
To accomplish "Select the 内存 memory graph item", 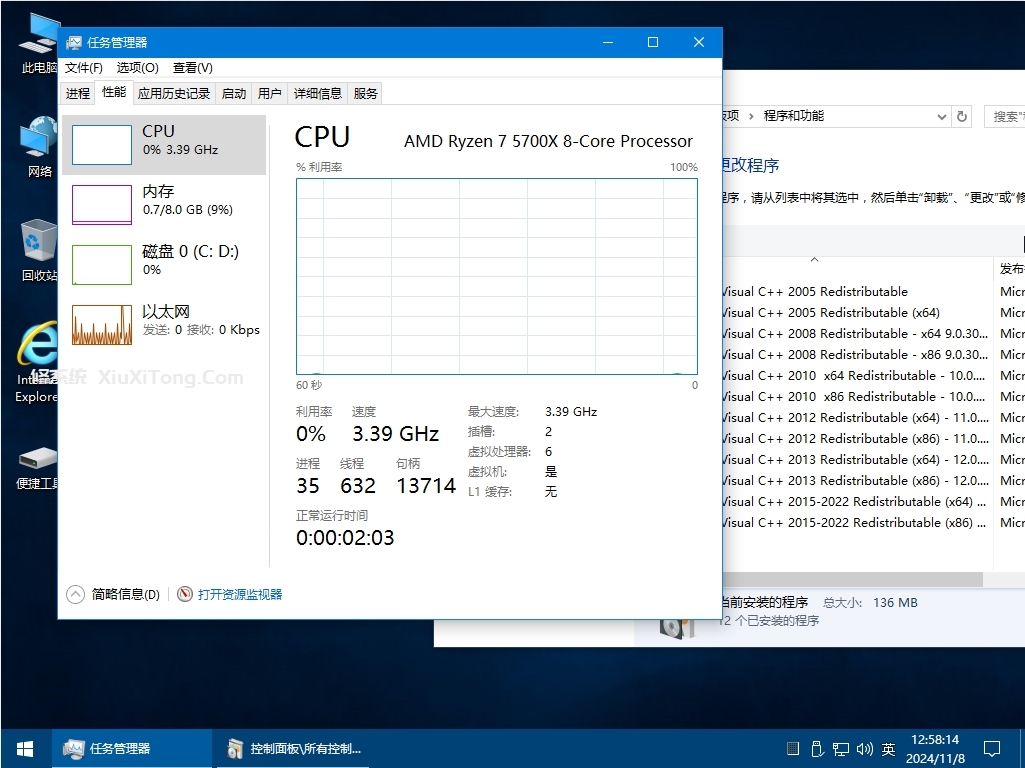I will [164, 205].
